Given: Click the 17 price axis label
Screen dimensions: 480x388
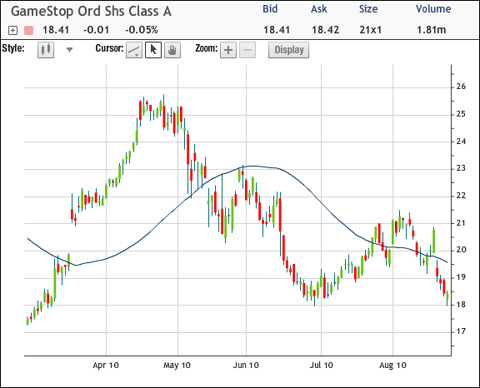Looking at the screenshot, I should 461,332.
